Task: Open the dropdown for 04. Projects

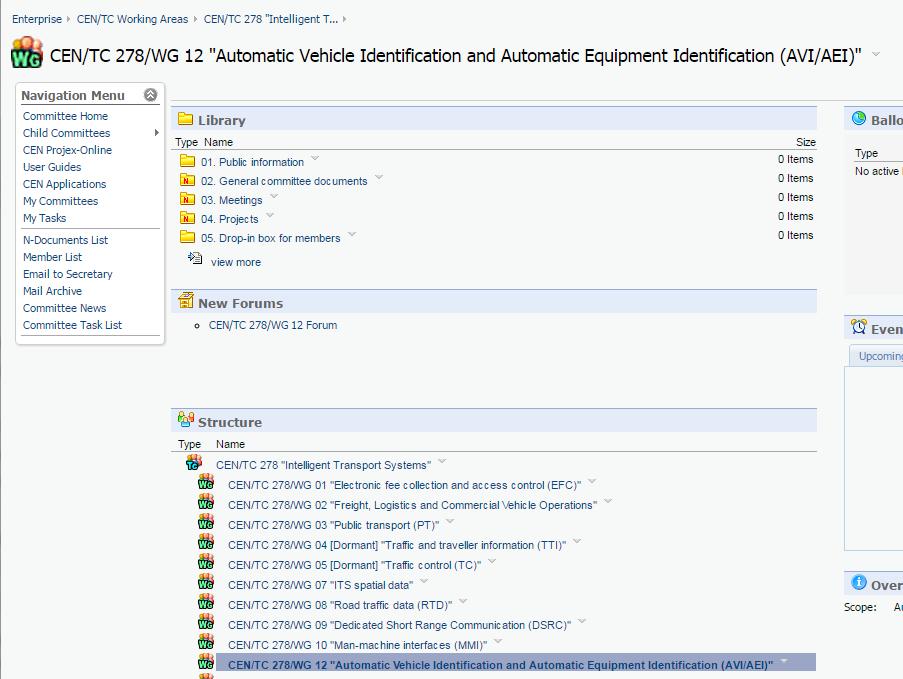Action: (270, 215)
